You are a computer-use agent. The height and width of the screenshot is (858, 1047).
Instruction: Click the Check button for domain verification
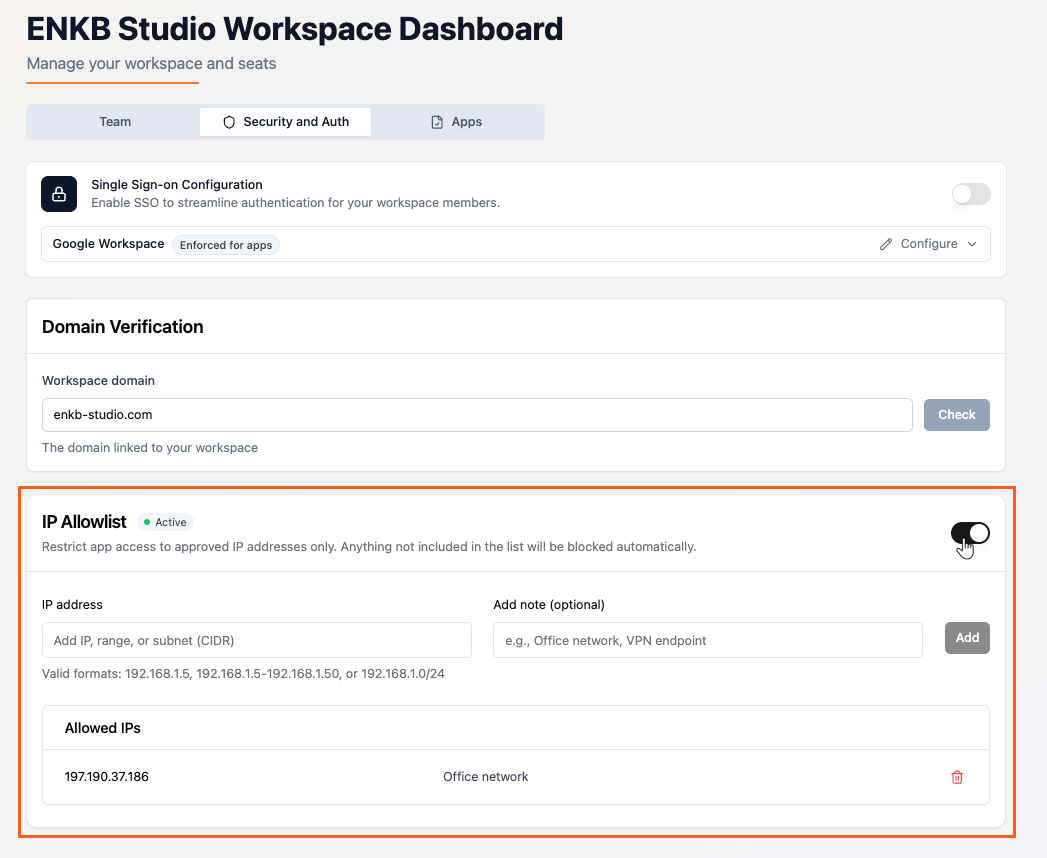click(x=956, y=414)
